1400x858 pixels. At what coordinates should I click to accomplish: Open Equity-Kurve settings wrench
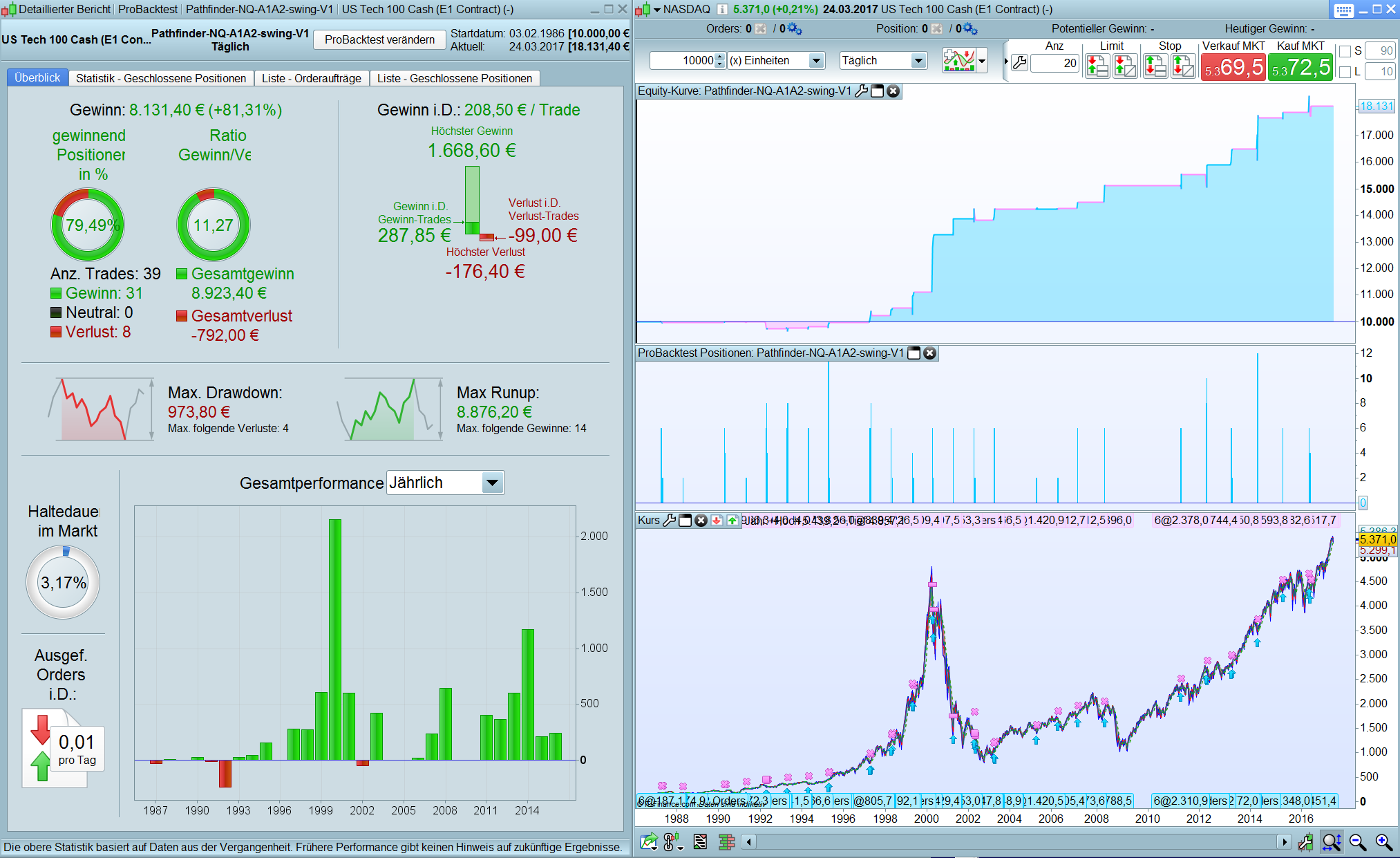861,91
